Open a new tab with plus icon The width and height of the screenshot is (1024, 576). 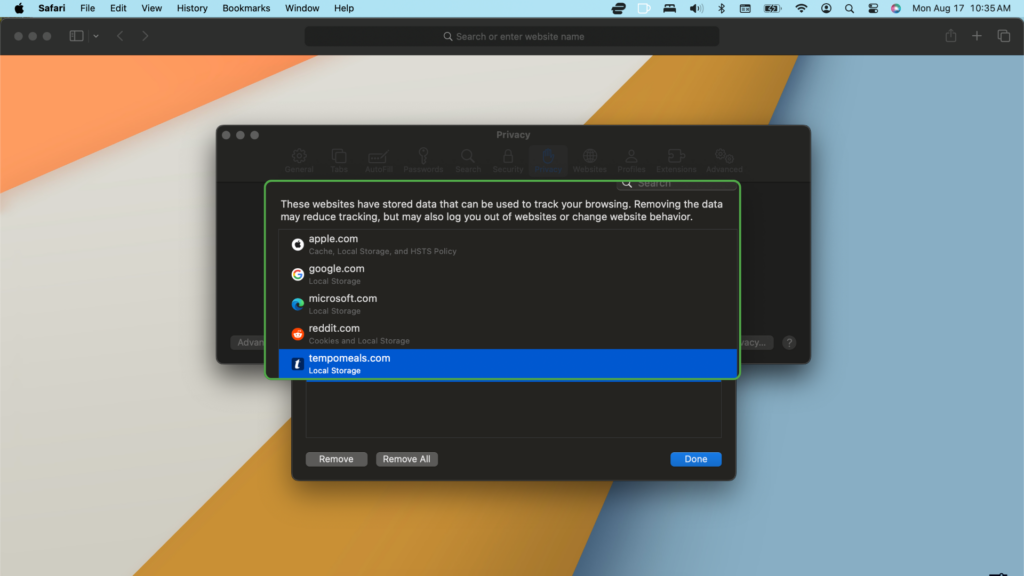977,36
